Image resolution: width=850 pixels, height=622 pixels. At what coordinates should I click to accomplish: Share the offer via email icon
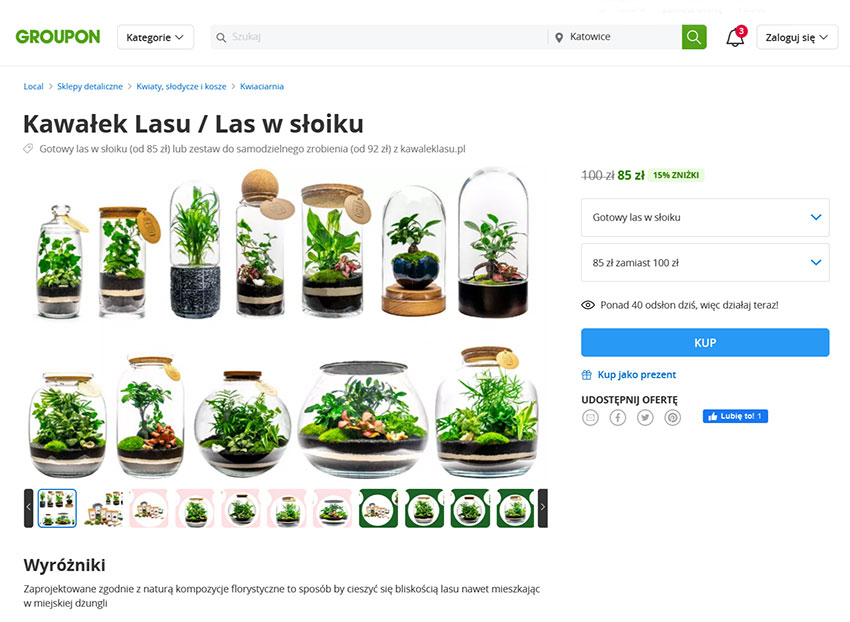tap(590, 418)
